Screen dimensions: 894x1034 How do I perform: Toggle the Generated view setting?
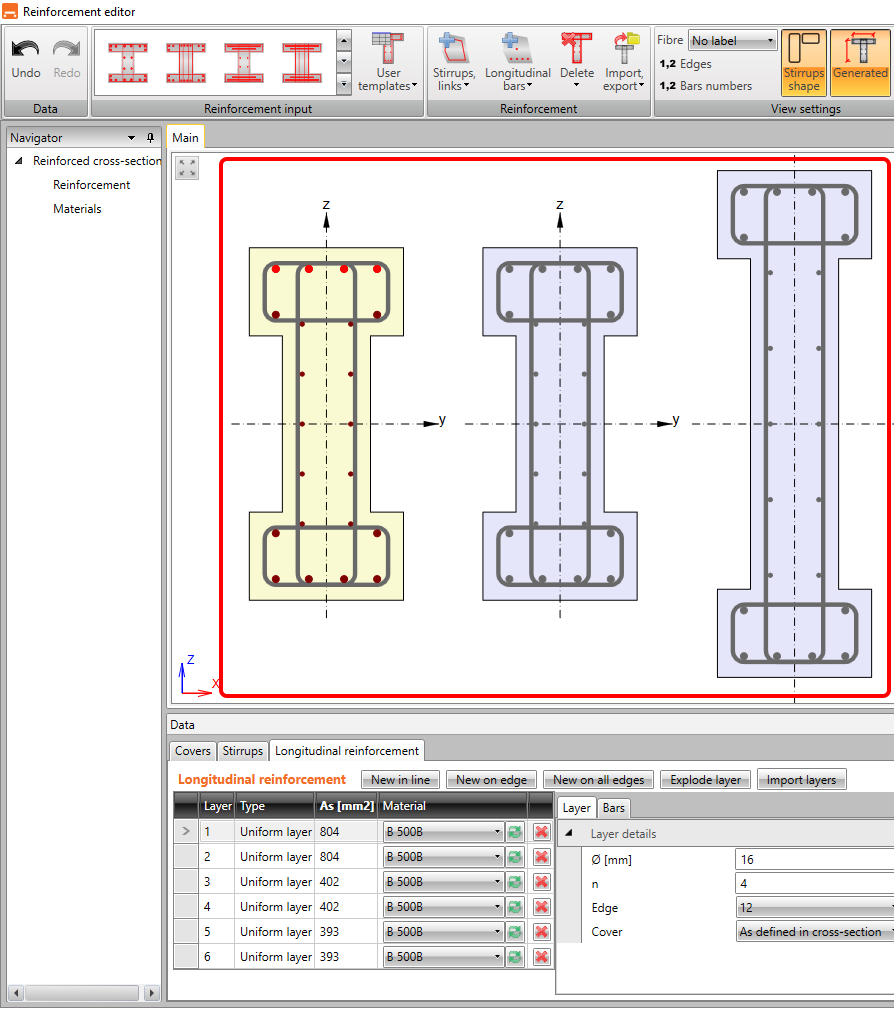click(x=860, y=62)
